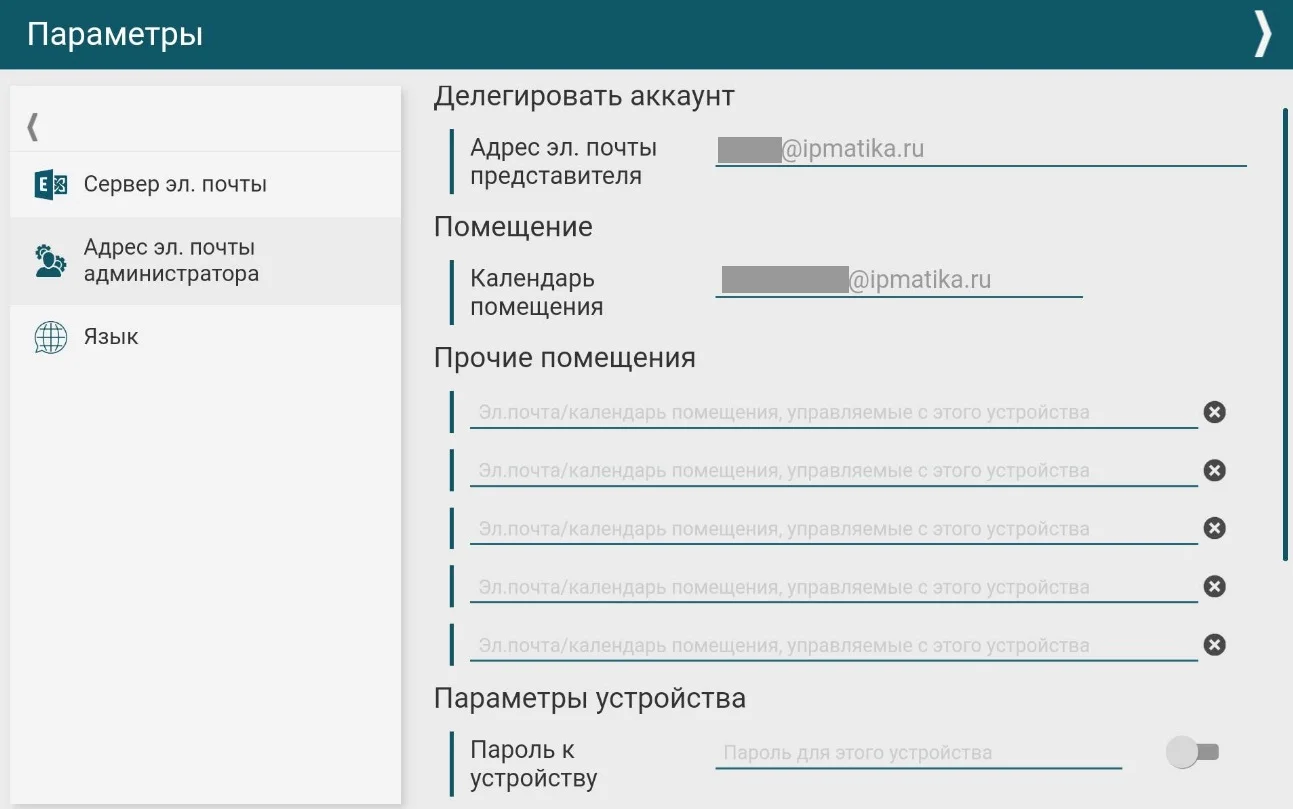Click the first other-rooms email input
Screen dimensions: 1293x809
coord(832,412)
